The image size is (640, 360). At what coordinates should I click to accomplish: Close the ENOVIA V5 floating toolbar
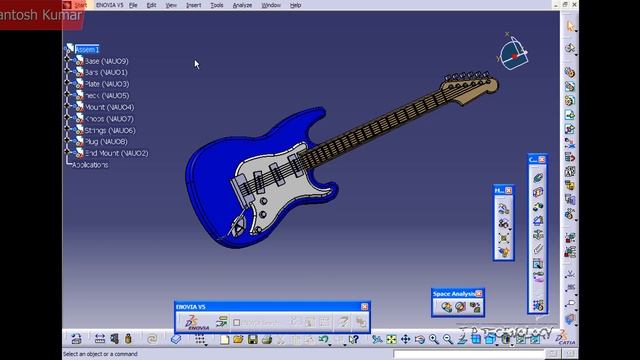coord(364,307)
